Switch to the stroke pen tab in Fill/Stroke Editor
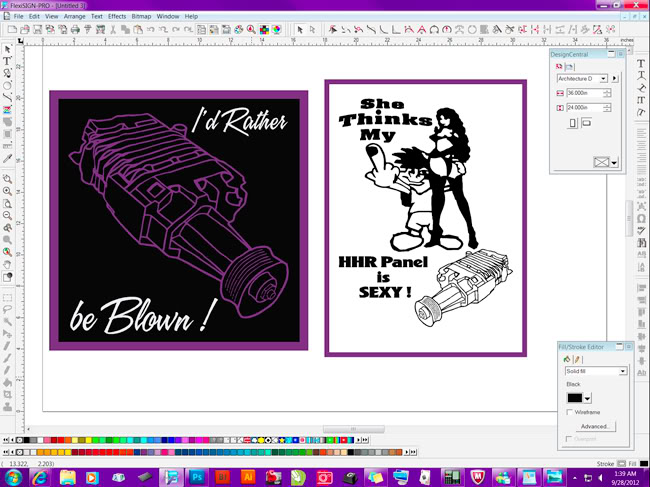 point(577,359)
